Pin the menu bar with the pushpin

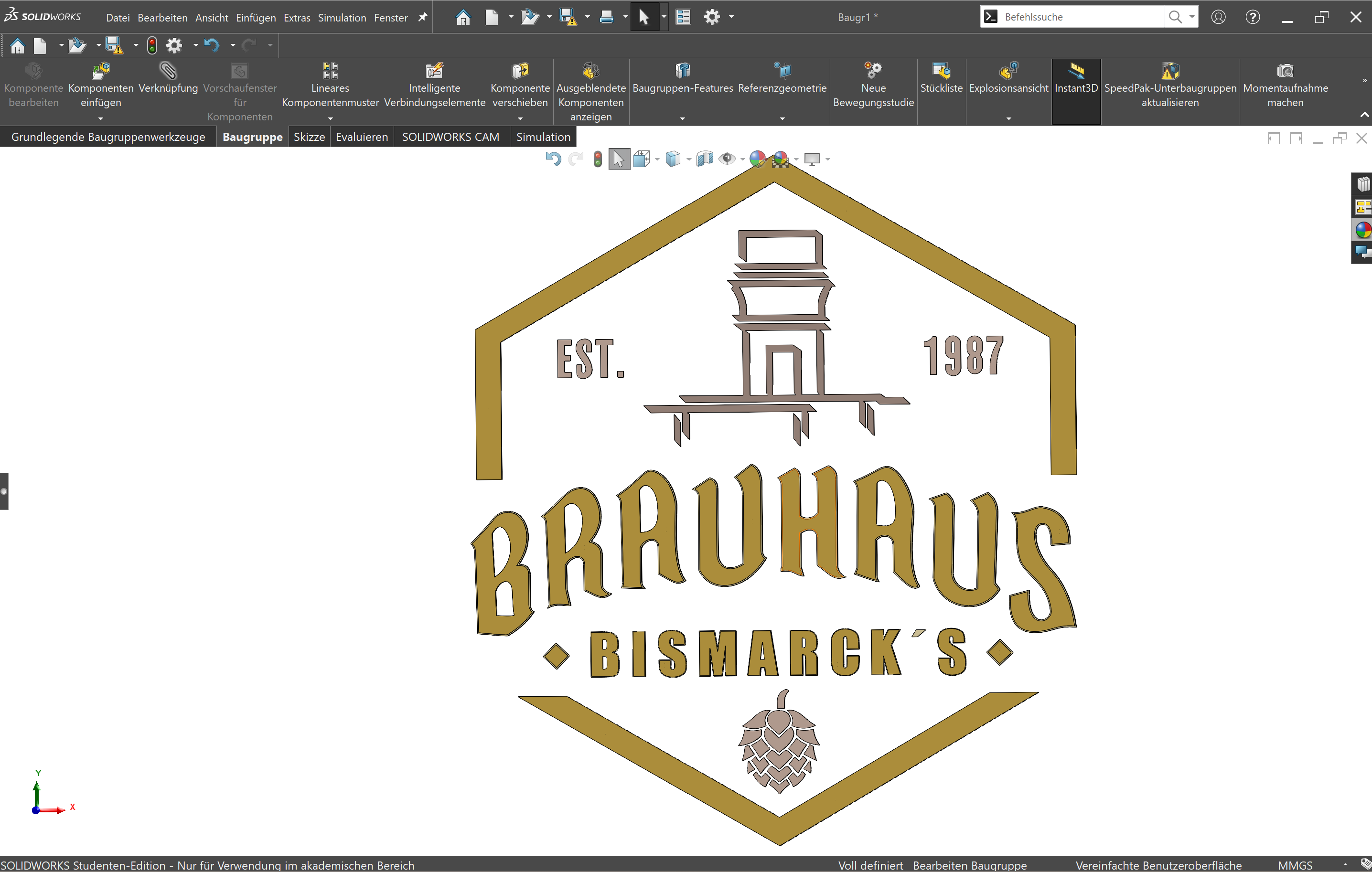(423, 17)
